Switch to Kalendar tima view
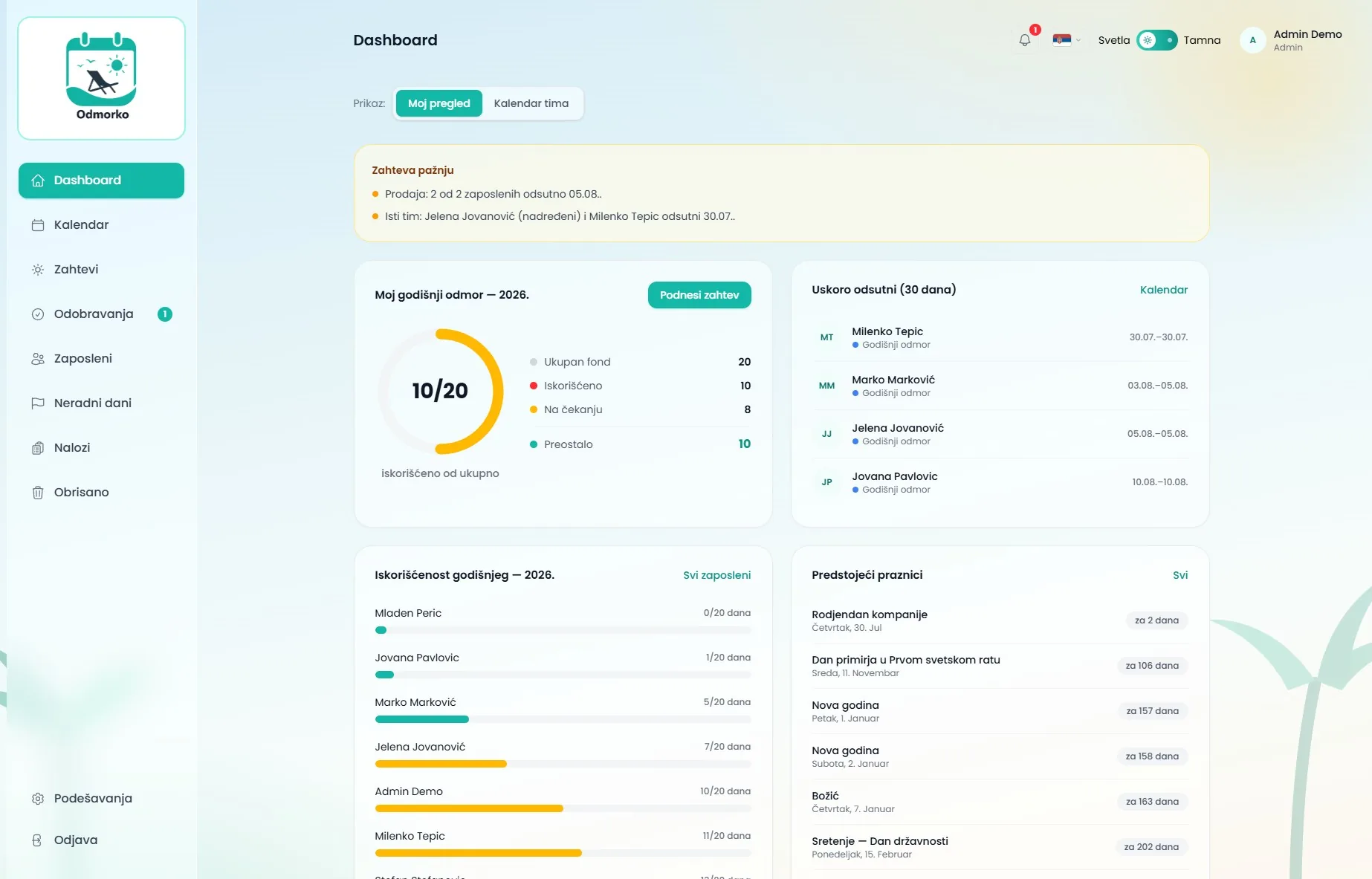Image resolution: width=1372 pixels, height=879 pixels. coord(531,103)
